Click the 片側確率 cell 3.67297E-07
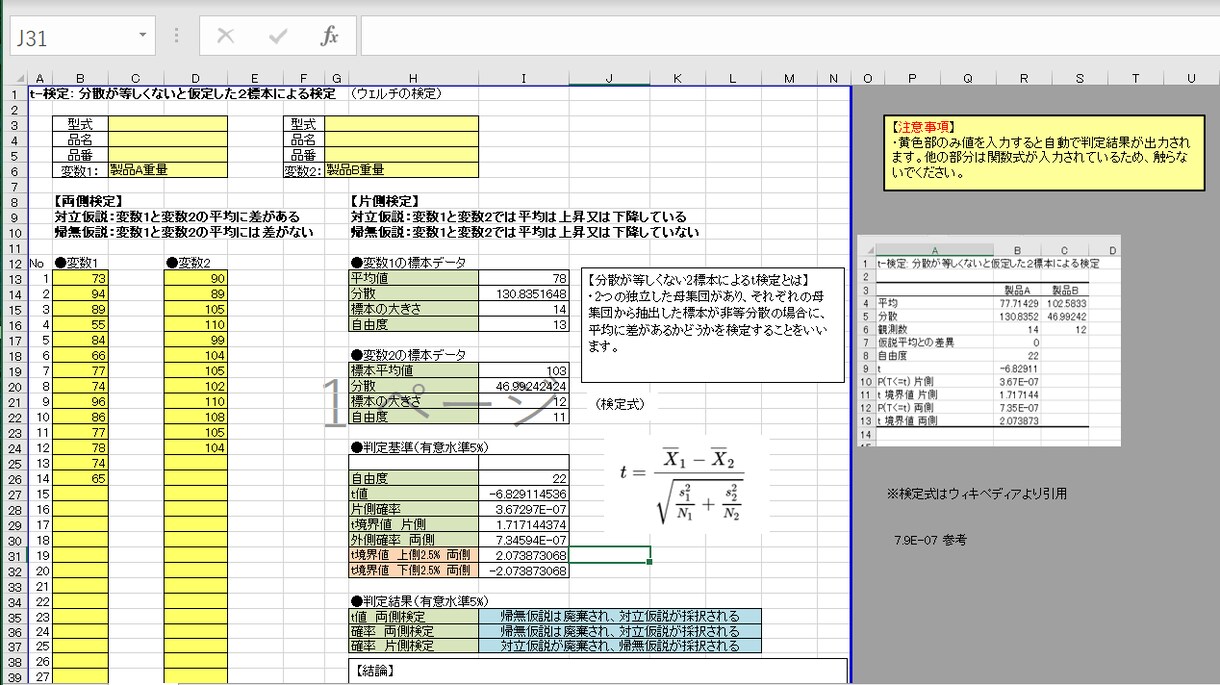1220x685 pixels. pos(524,509)
